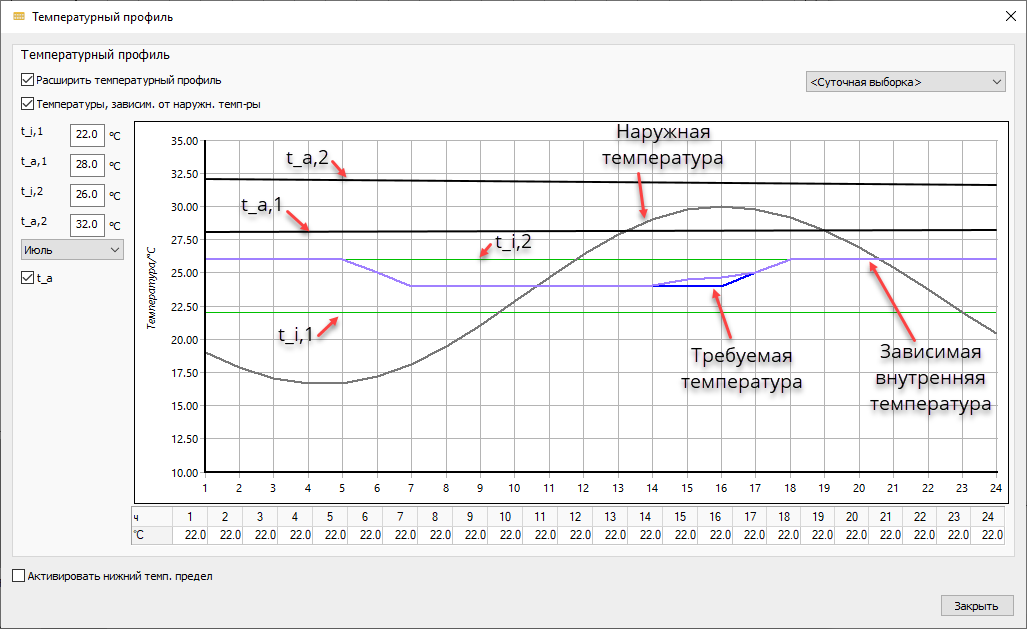This screenshot has height=629, width=1028.
Task: Select the °C cell under hour 17
Action: coord(750,535)
